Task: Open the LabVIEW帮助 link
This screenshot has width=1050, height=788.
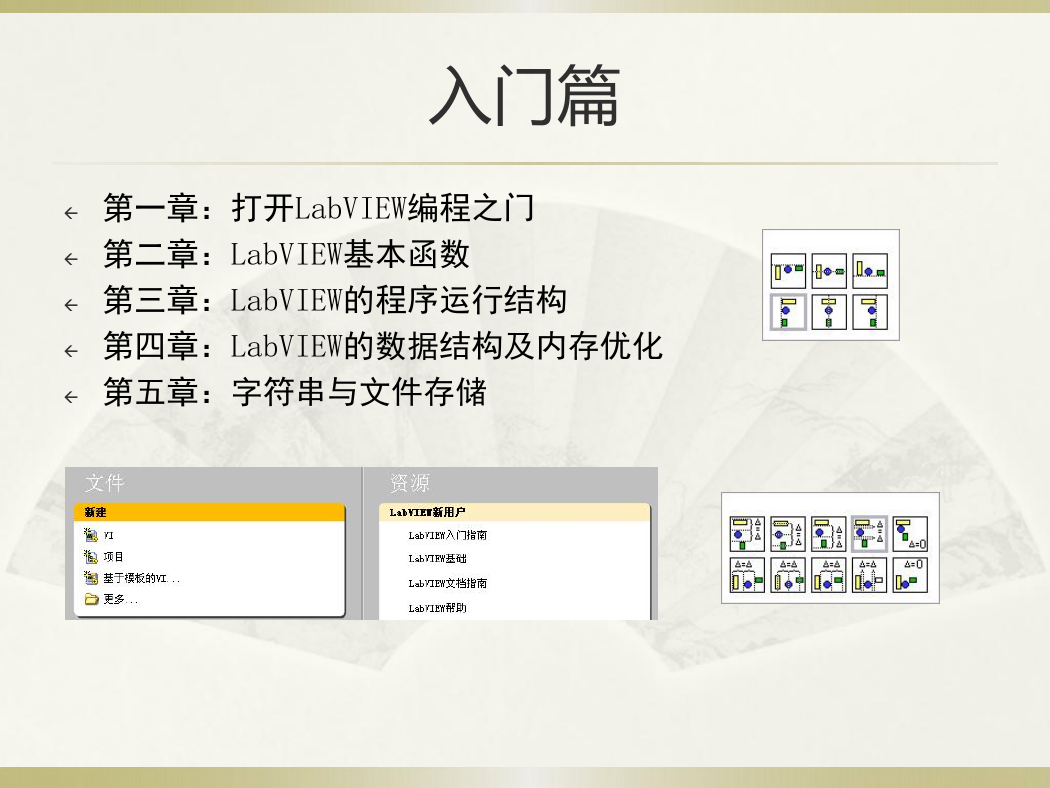Action: click(x=437, y=608)
